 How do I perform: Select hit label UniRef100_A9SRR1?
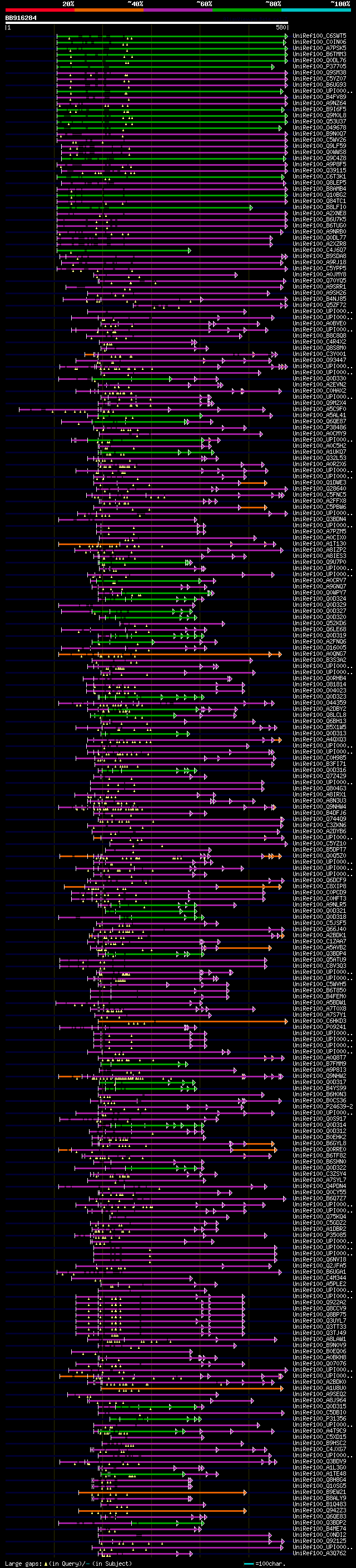tap(319, 286)
